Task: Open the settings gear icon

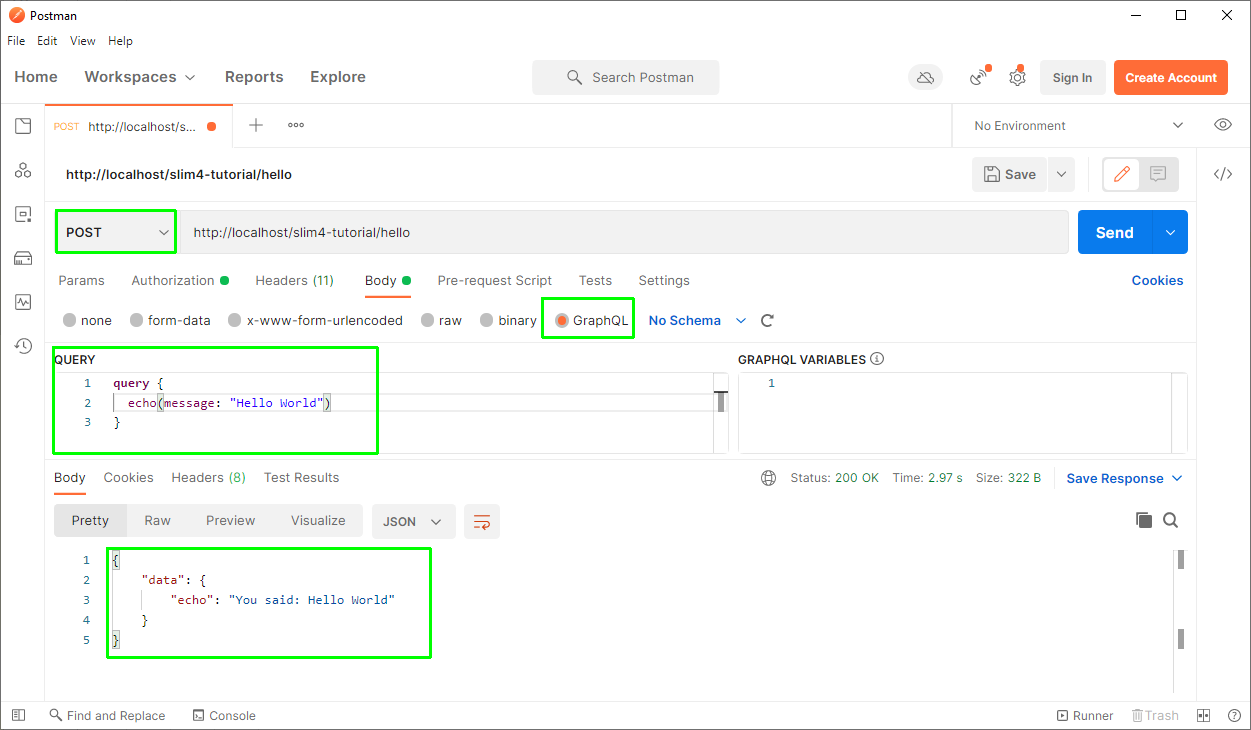Action: click(1017, 78)
